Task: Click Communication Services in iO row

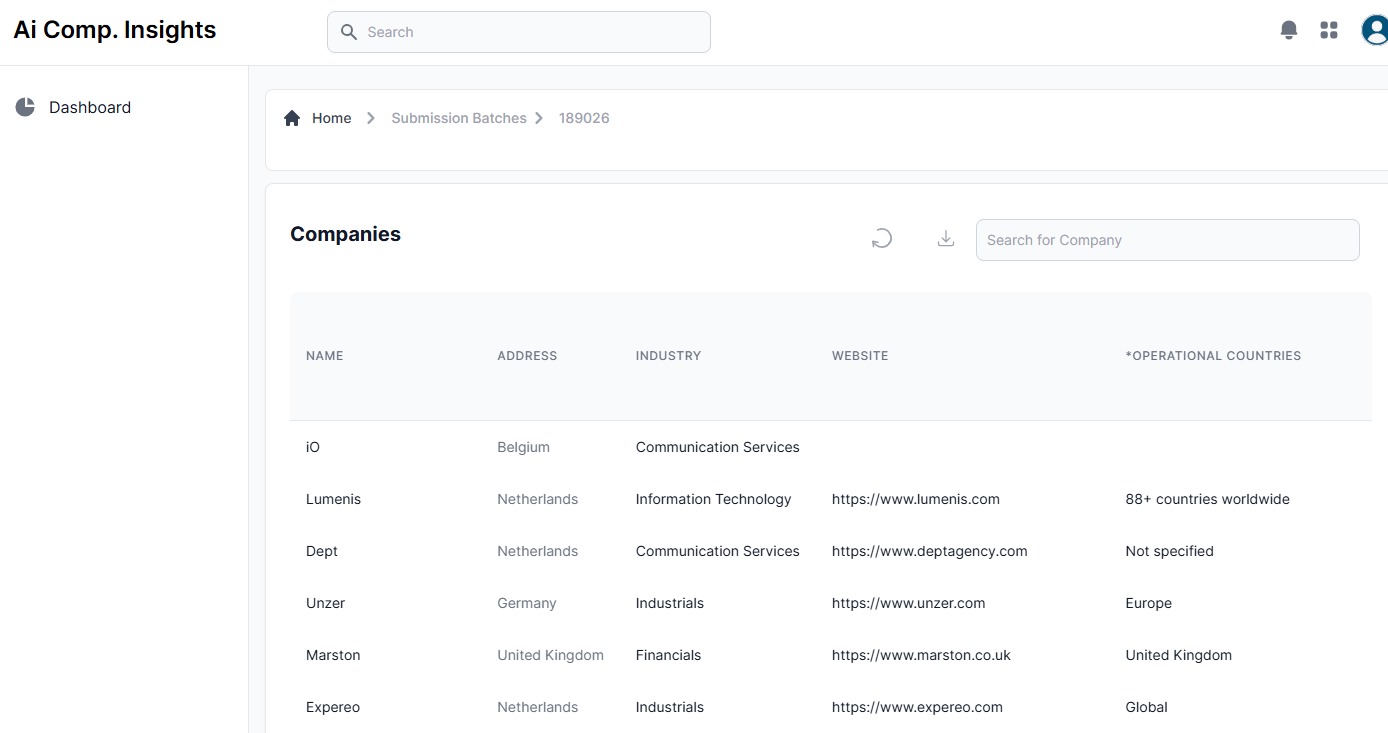Action: 718,447
